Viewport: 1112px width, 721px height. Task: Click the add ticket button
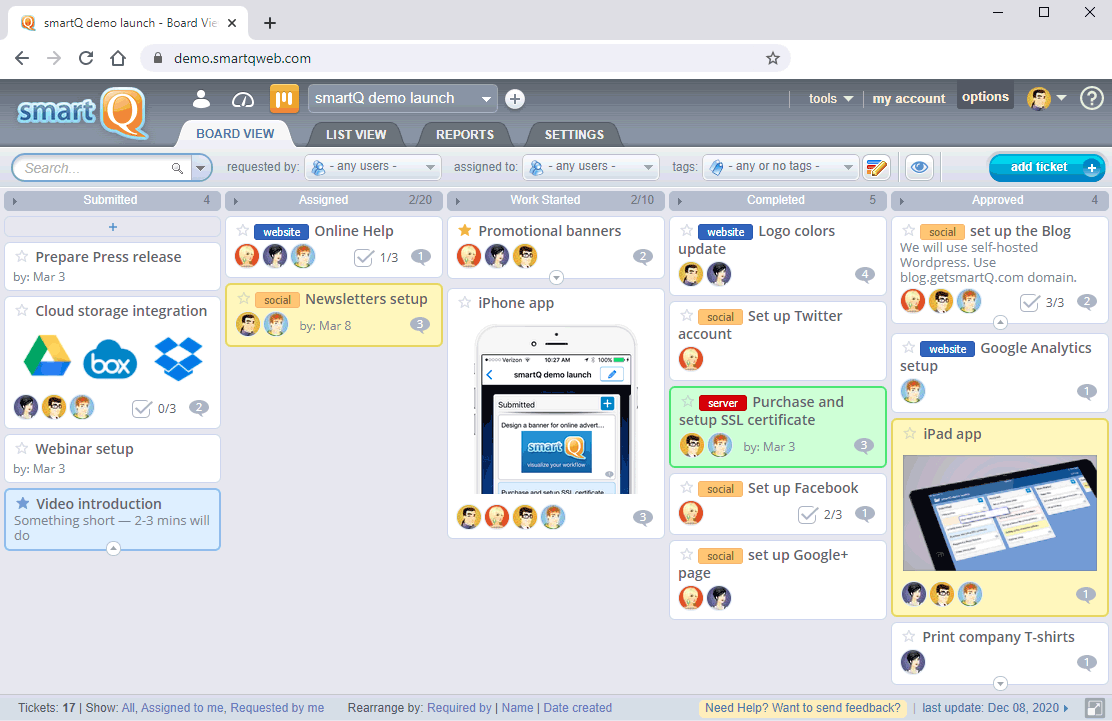pos(1045,167)
